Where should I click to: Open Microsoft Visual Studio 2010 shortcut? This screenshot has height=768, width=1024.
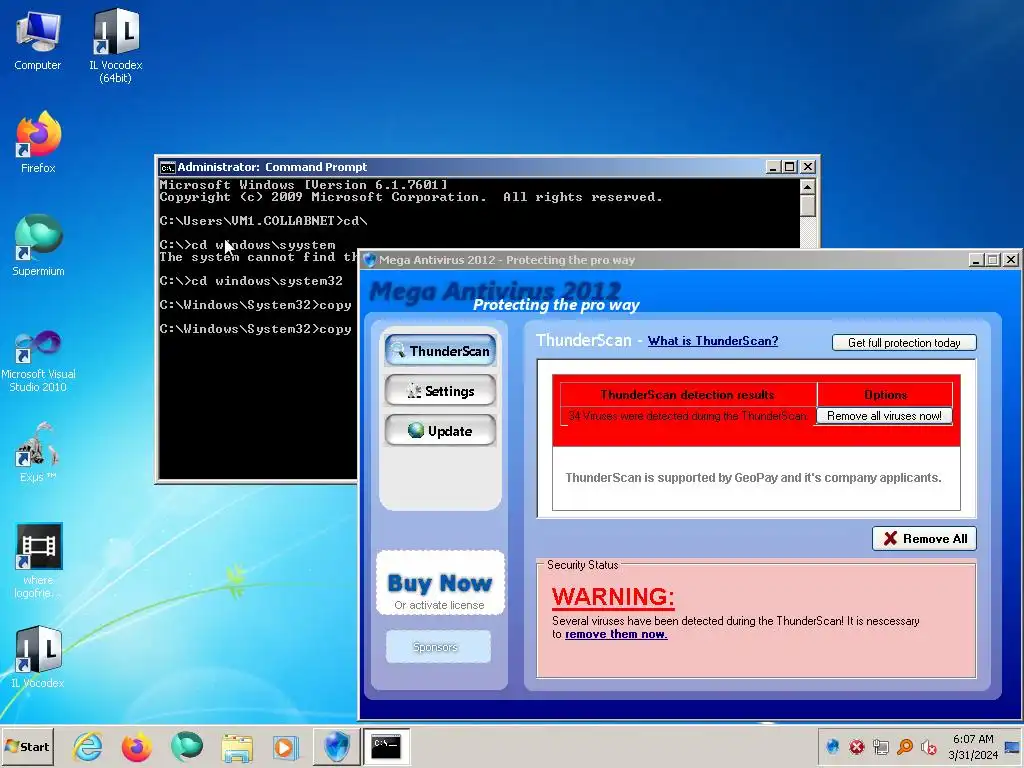[38, 361]
